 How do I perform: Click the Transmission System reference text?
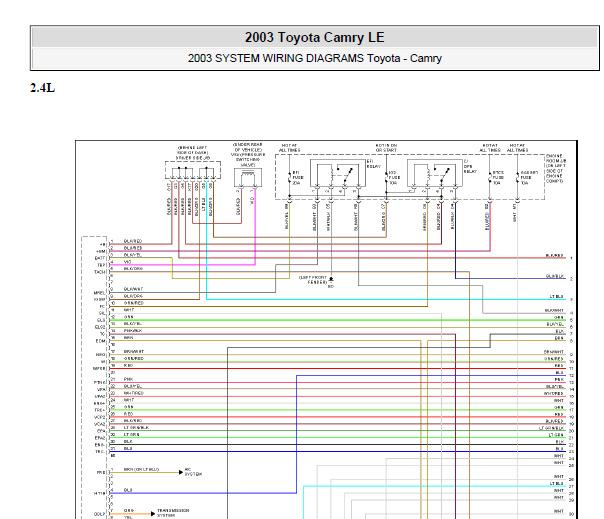click(173, 513)
